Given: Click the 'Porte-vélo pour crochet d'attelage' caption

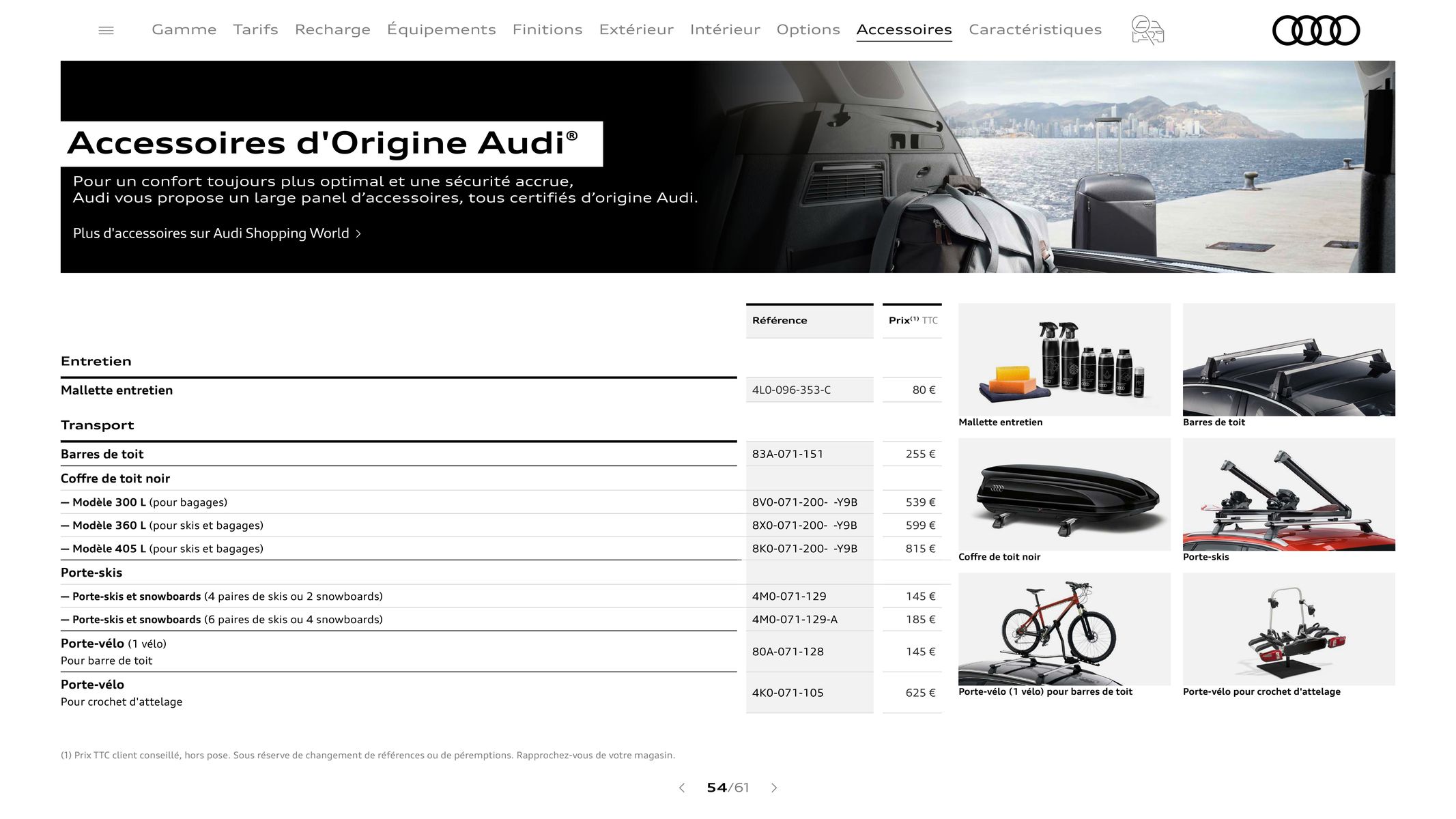Looking at the screenshot, I should coord(1261,692).
